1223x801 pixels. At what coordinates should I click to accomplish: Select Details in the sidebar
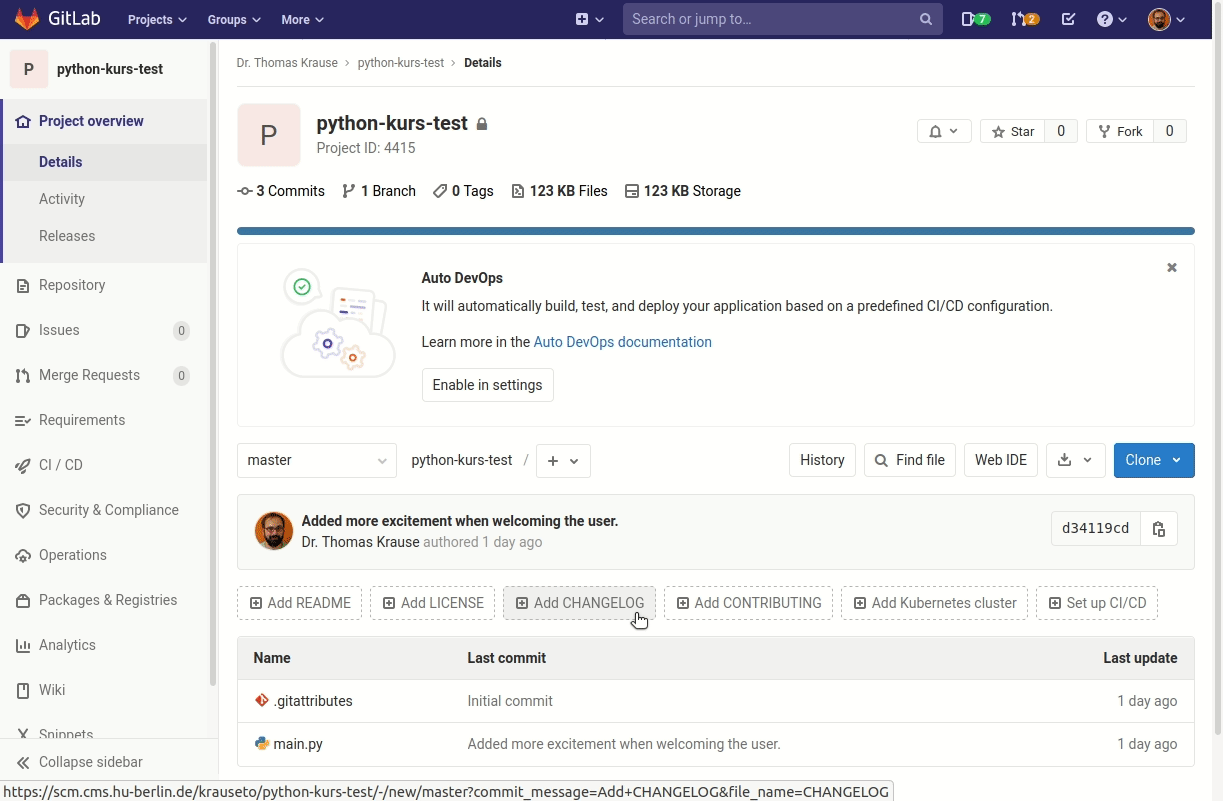pyautogui.click(x=60, y=162)
